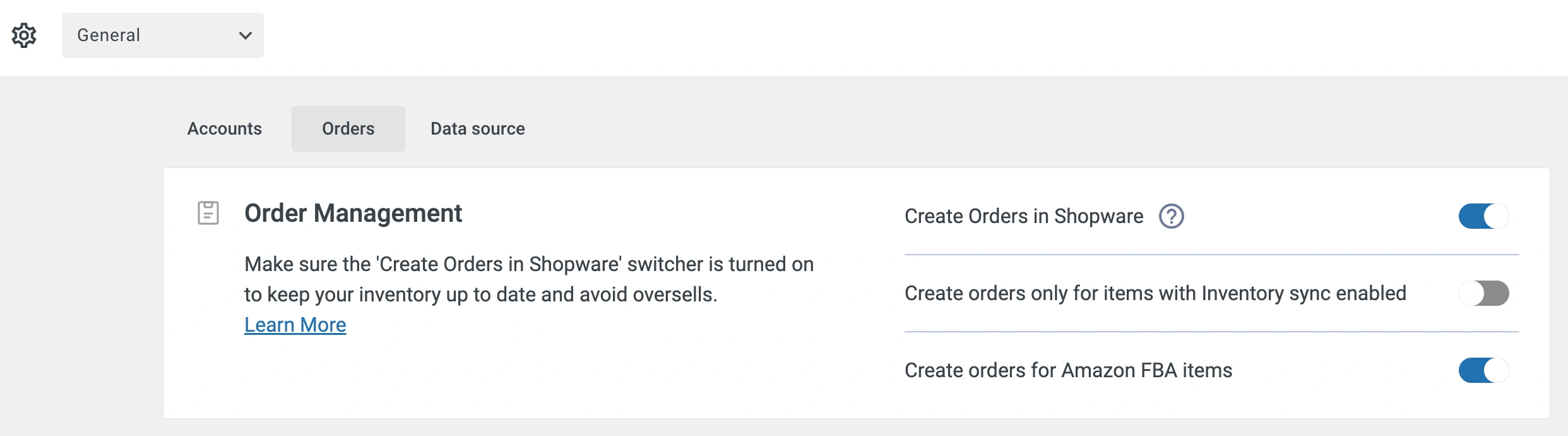
Task: Enable orders only for Inventory sync items
Action: coord(1483,293)
